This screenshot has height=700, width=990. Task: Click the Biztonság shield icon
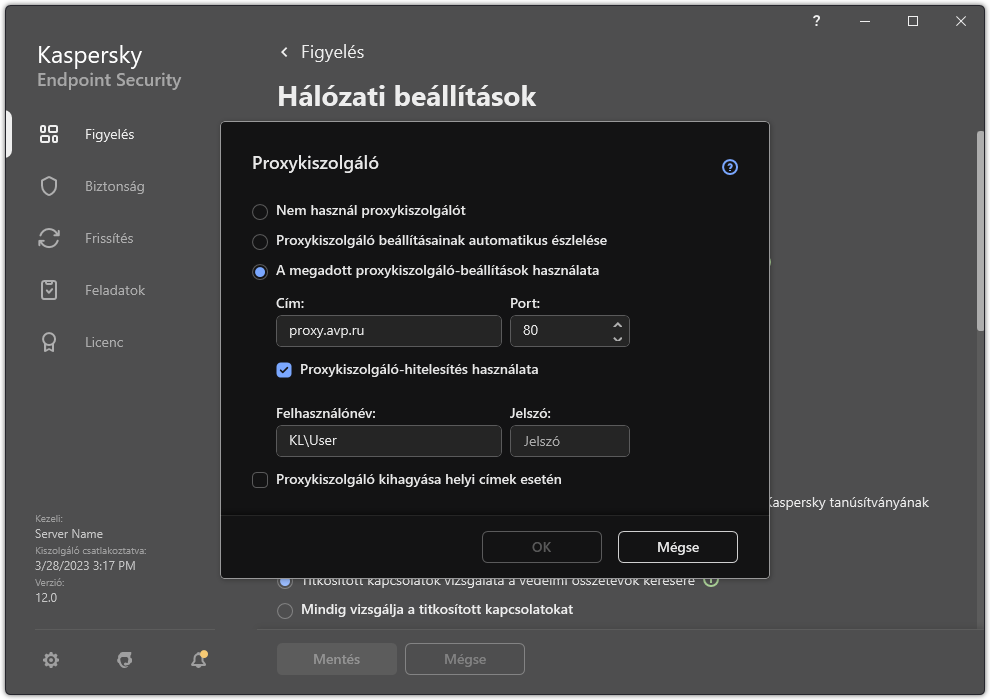click(x=49, y=186)
